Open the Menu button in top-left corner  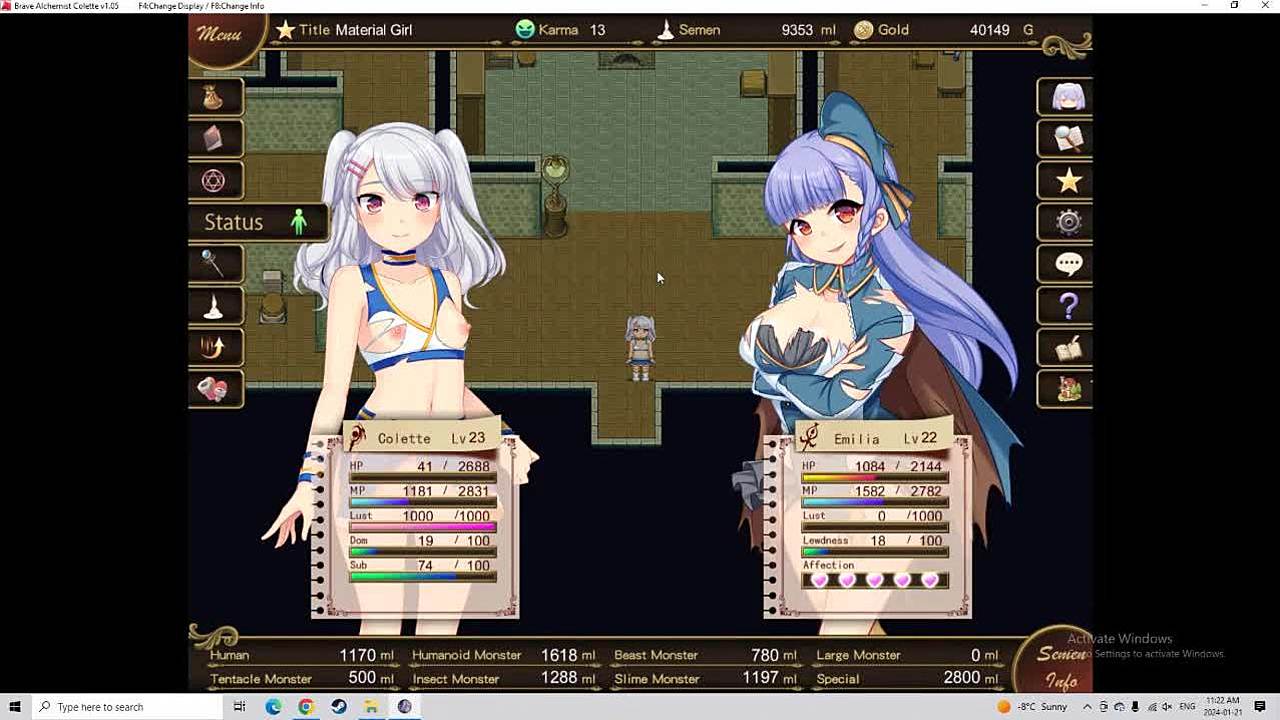[220, 35]
